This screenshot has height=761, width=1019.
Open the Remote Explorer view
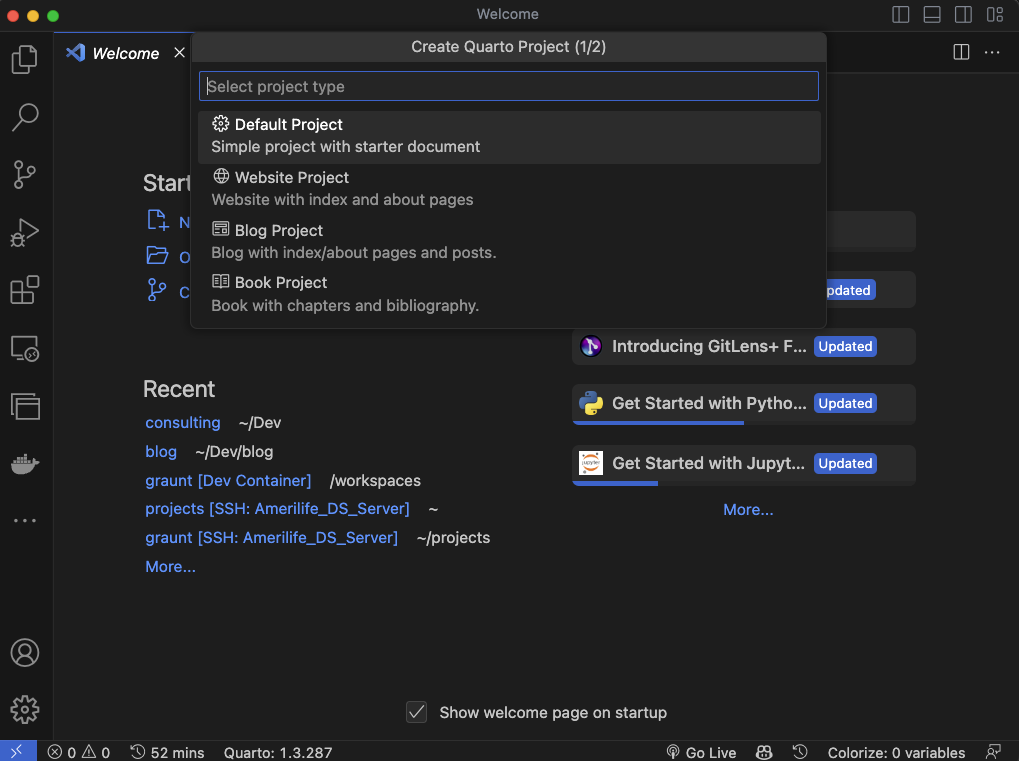[25, 349]
